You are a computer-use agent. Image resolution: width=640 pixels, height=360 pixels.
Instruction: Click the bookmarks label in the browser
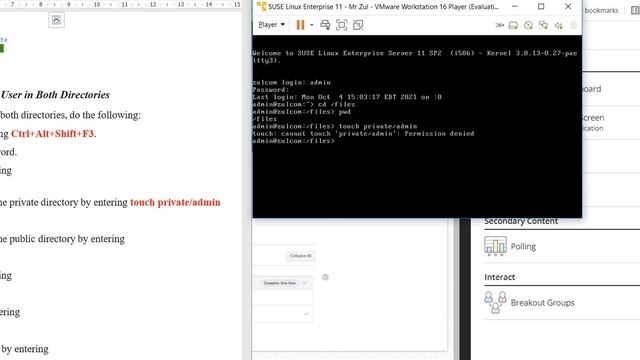tap(601, 10)
